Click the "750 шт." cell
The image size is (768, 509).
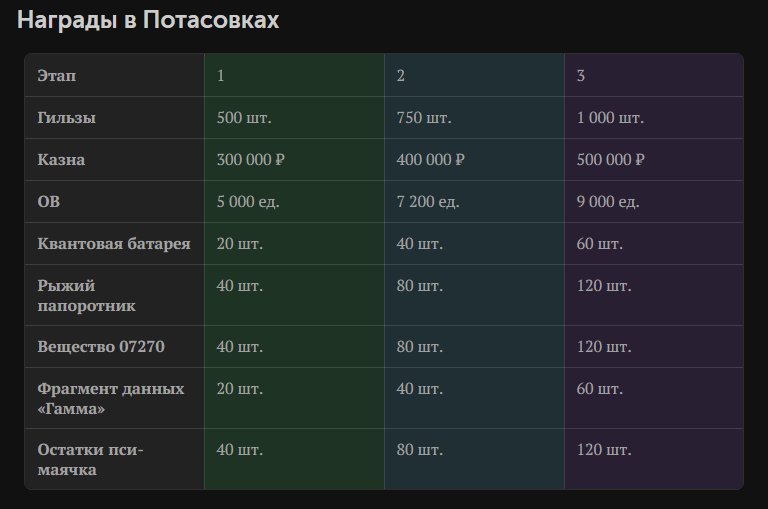tap(423, 118)
